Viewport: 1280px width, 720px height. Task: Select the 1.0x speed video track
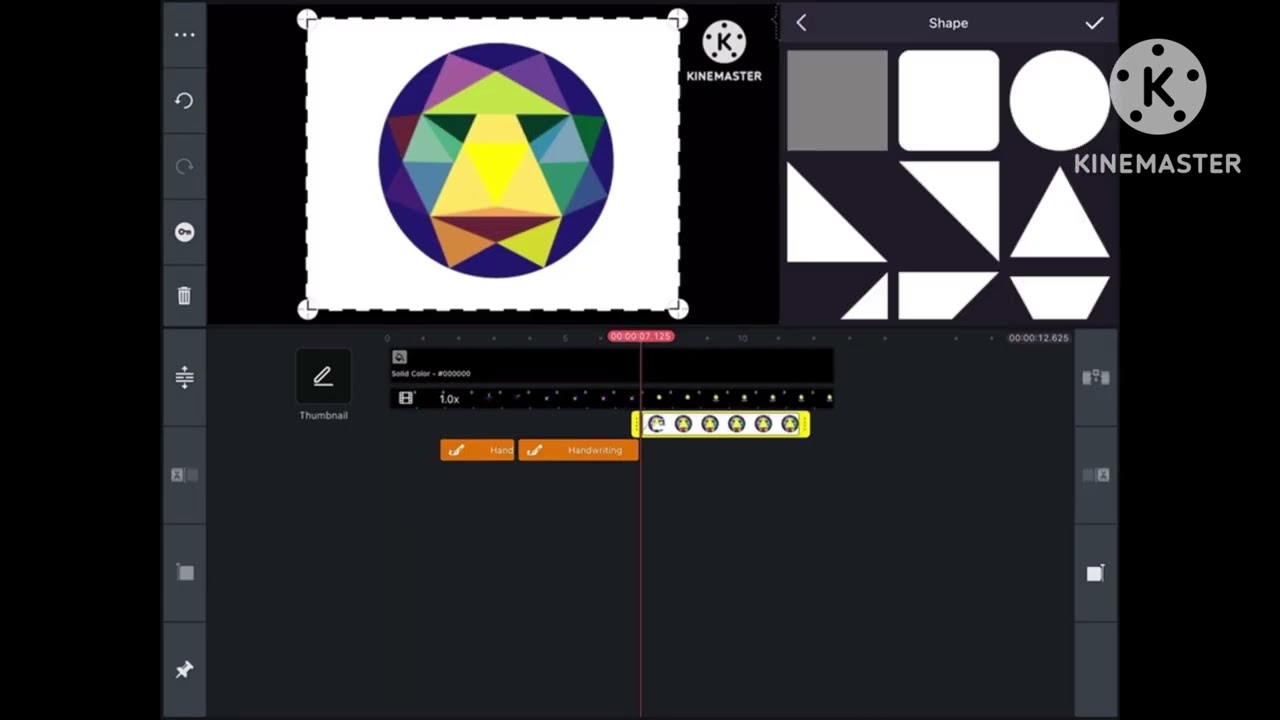click(x=611, y=398)
